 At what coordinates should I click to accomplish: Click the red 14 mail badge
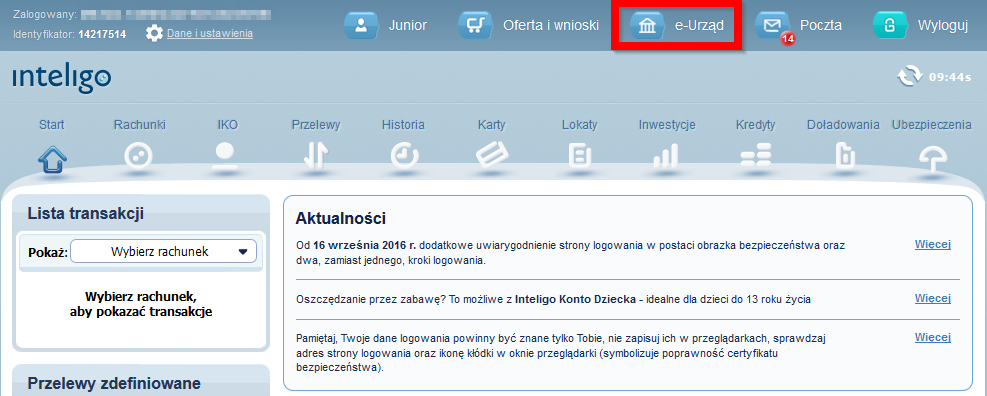787,39
